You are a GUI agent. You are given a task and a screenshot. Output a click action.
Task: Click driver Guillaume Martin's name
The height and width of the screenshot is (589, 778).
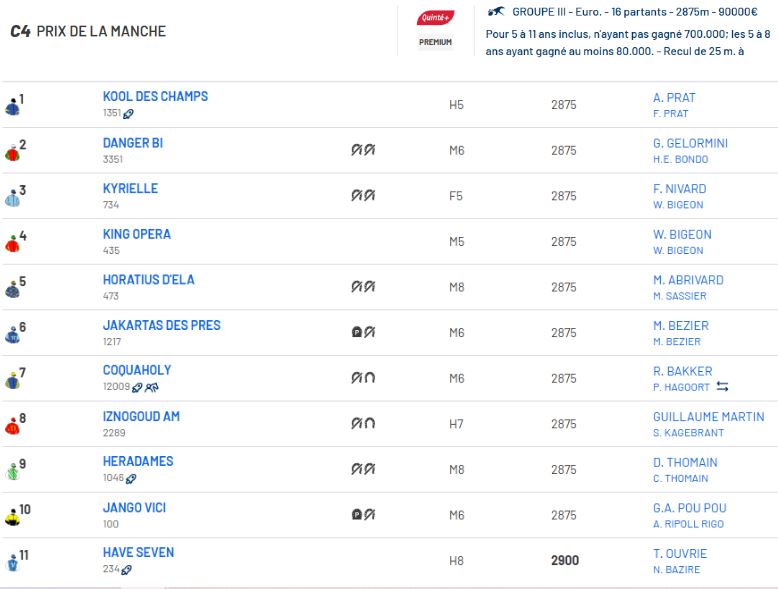click(x=708, y=416)
